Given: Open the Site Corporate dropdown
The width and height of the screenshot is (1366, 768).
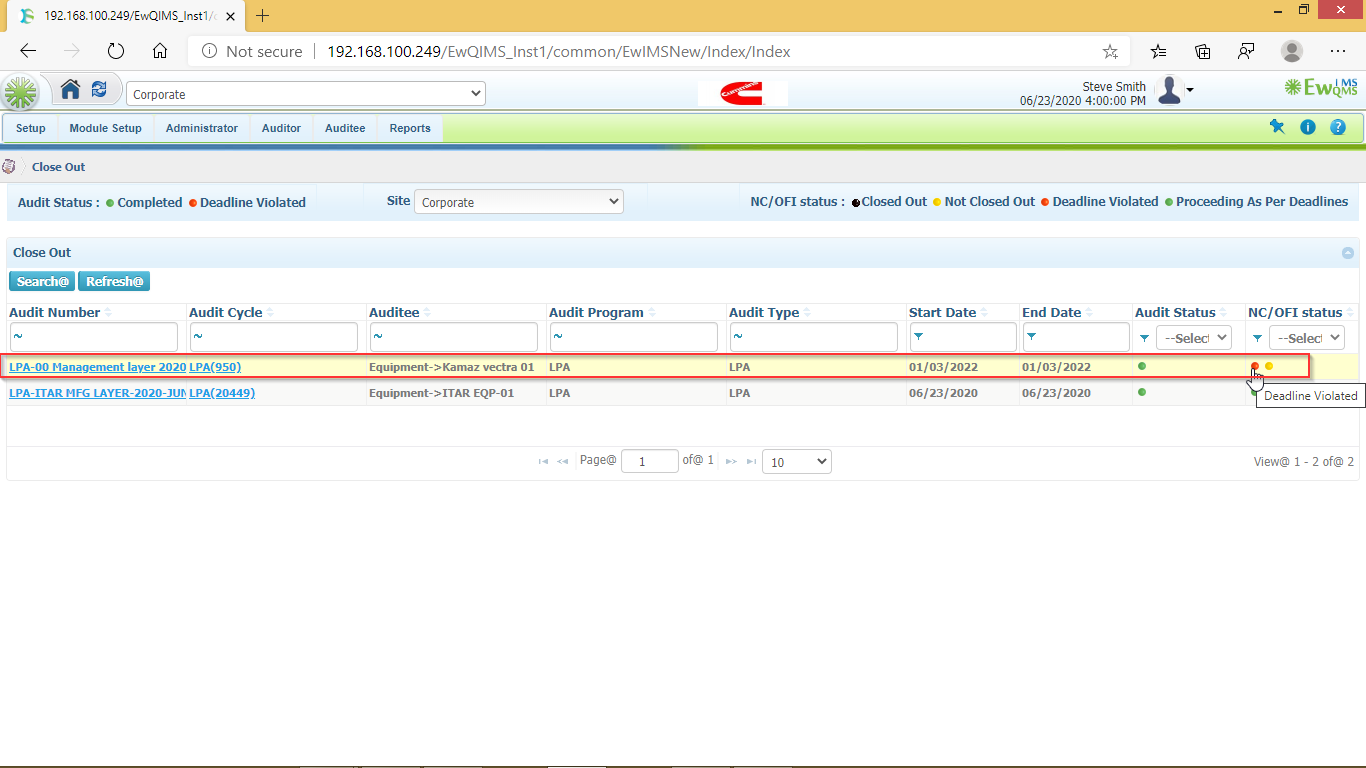Looking at the screenshot, I should point(518,202).
